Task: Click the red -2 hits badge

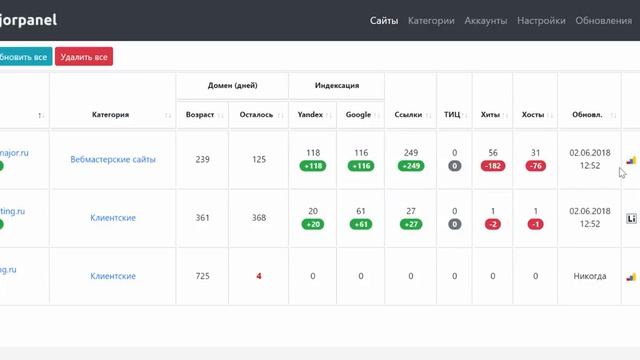Action: pos(493,224)
